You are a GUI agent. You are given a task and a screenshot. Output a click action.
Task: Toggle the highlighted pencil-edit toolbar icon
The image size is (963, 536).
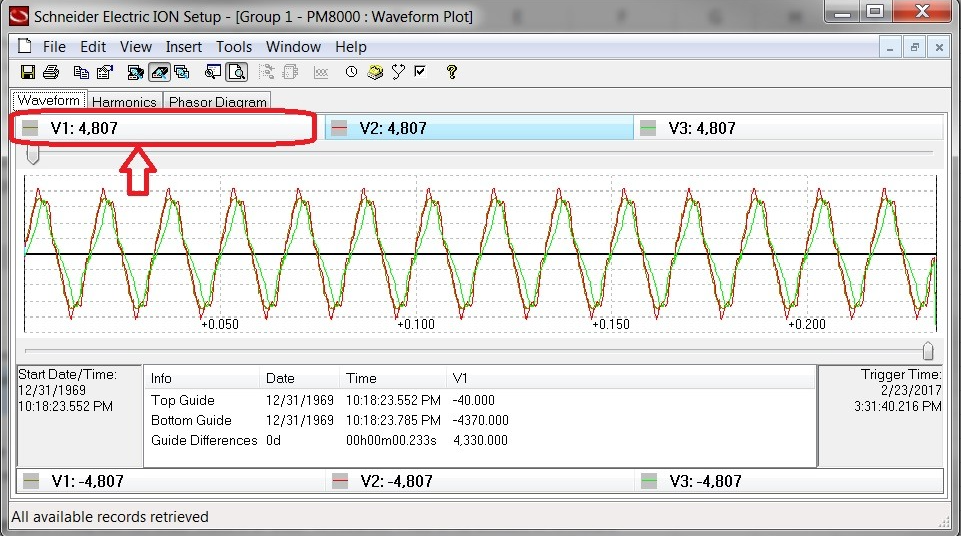pyautogui.click(x=159, y=72)
